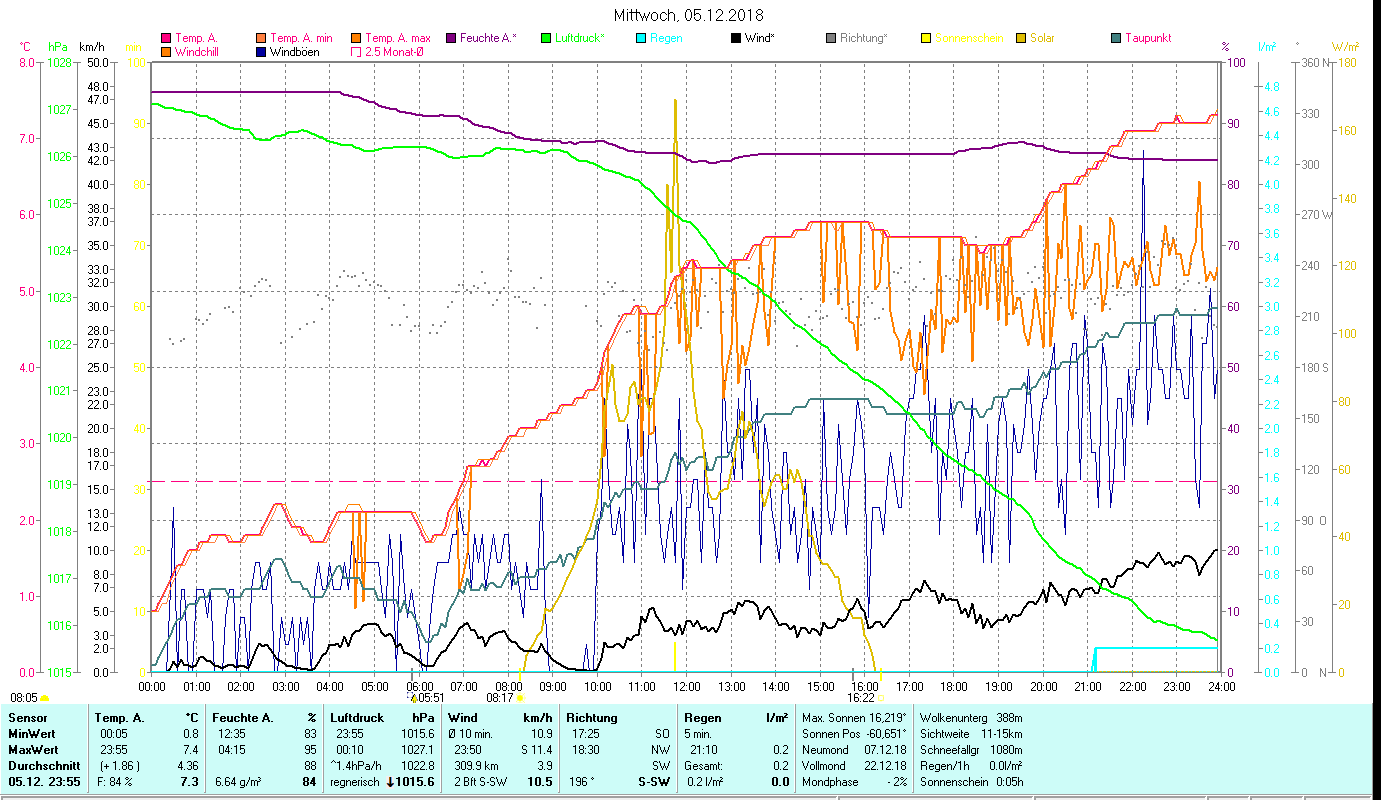Click the Temp. A. pink legend swatch
Viewport: 1381px width, 800px height.
coord(166,38)
